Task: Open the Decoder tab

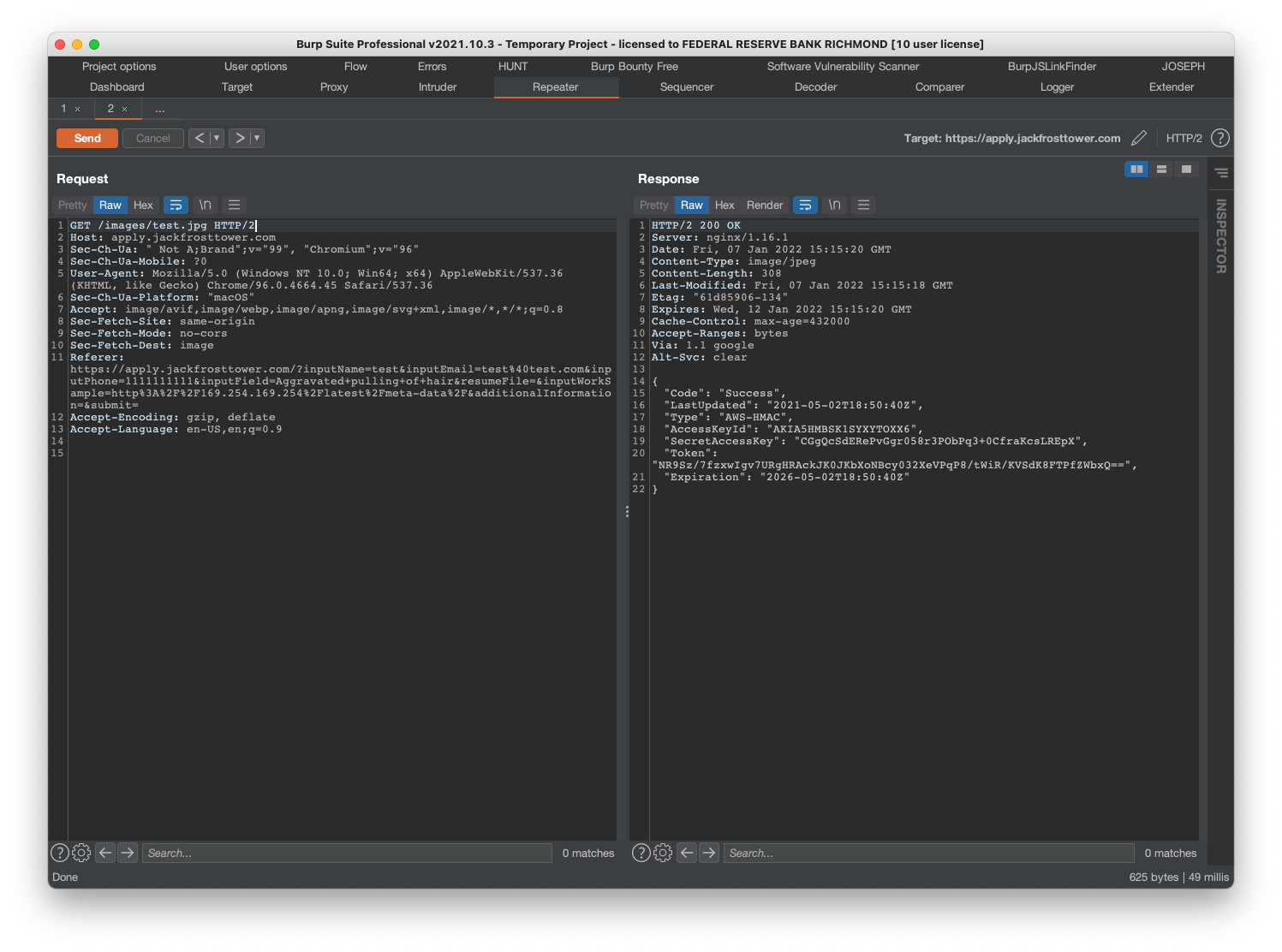Action: pyautogui.click(x=816, y=87)
